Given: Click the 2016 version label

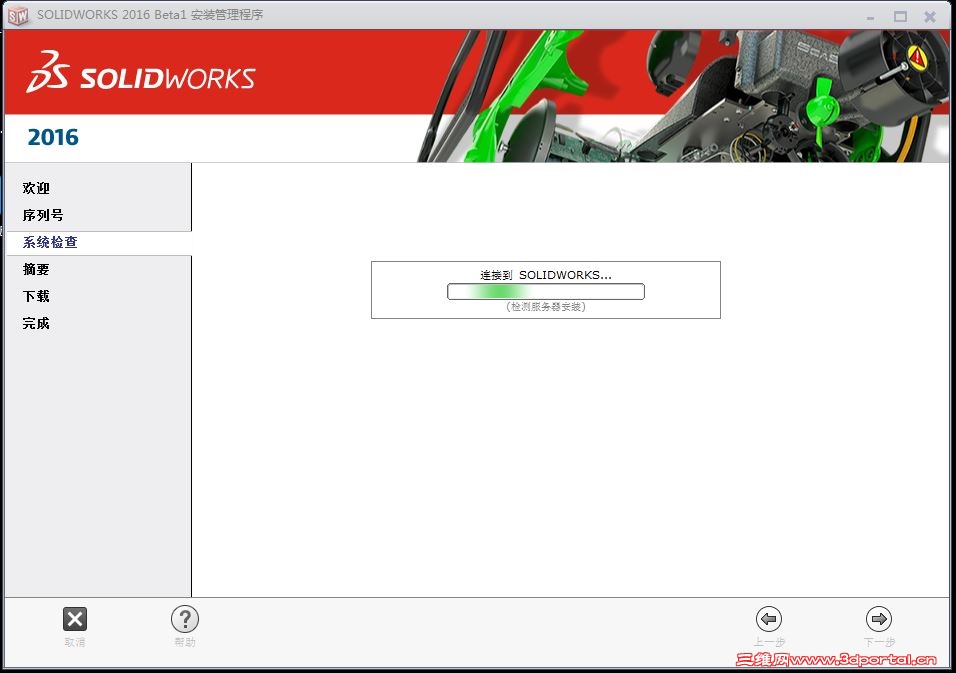Looking at the screenshot, I should click(53, 137).
